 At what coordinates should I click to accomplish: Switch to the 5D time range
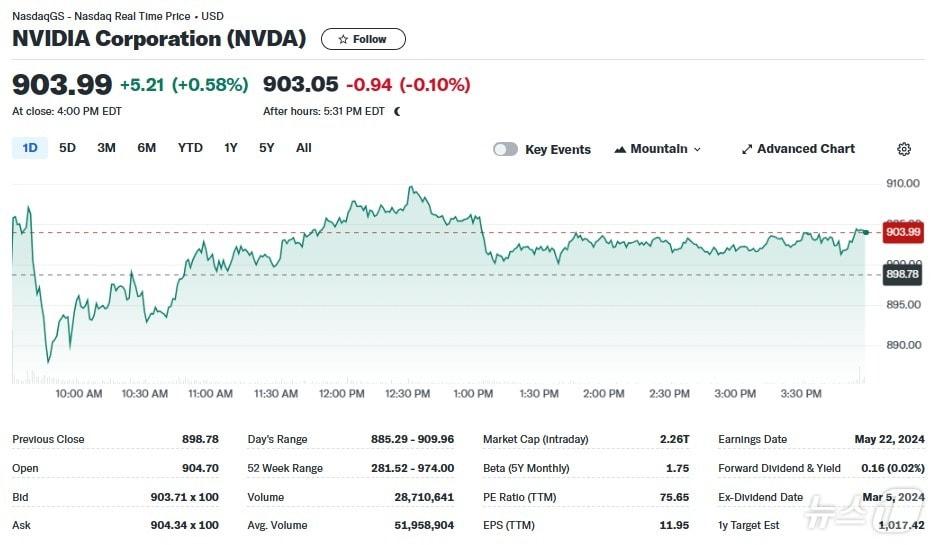67,148
